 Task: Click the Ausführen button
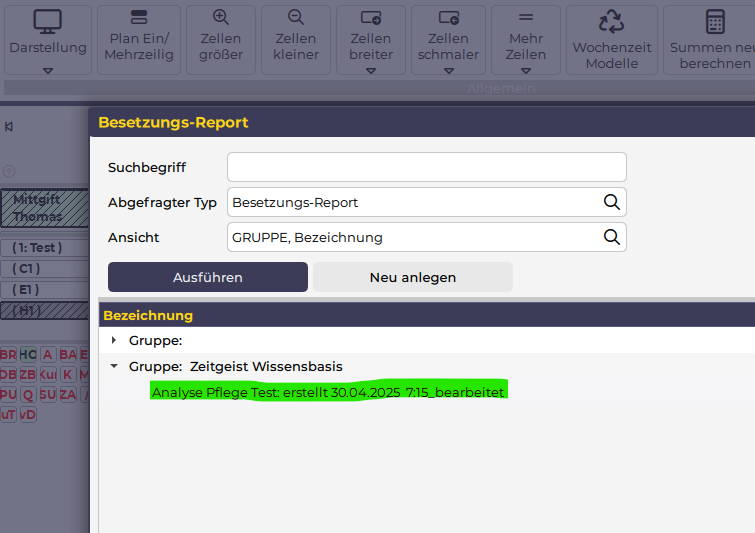click(x=207, y=277)
